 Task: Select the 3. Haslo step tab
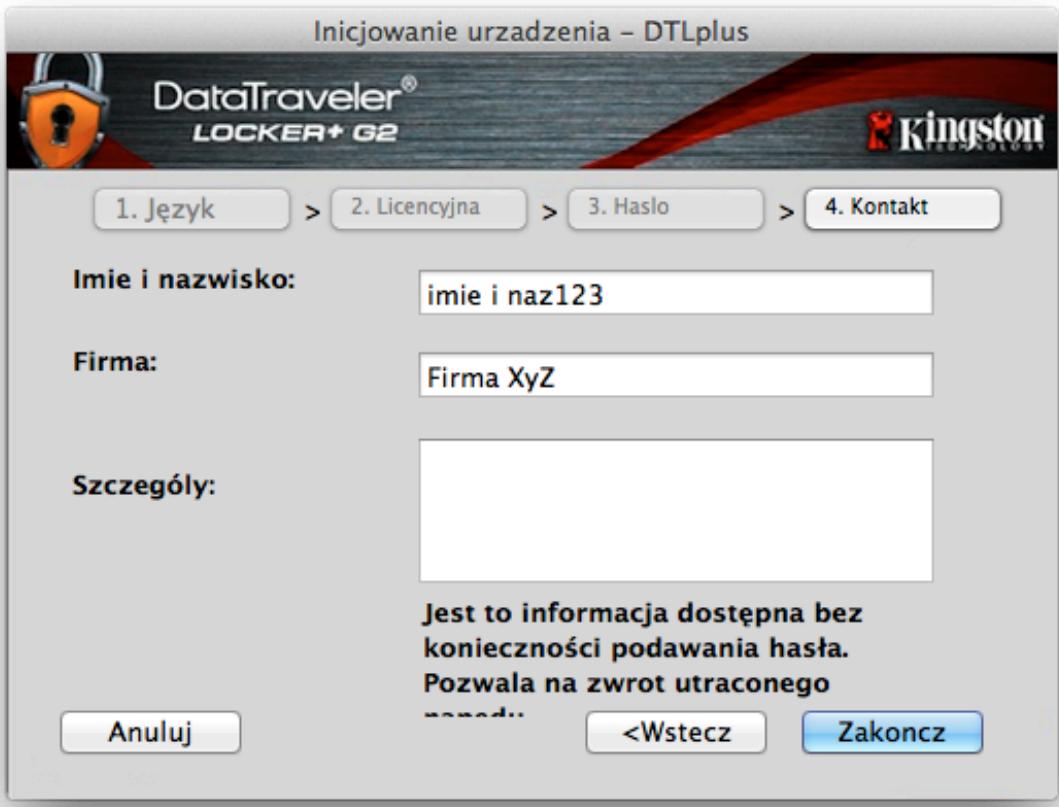[666, 209]
